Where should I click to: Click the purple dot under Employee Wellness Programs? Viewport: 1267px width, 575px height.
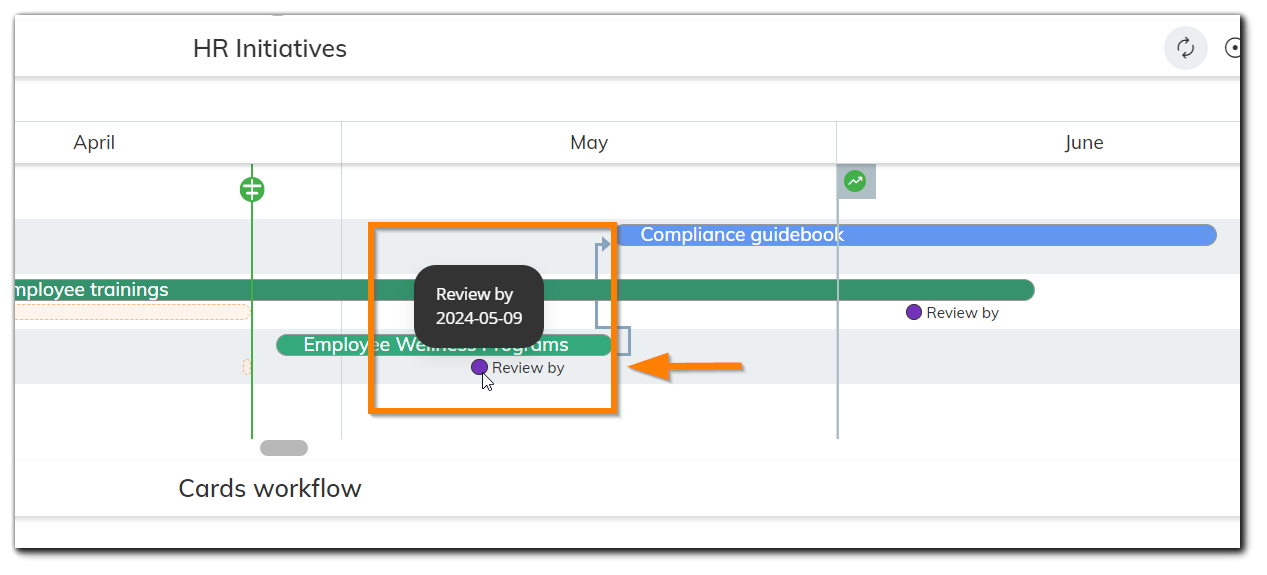click(x=479, y=367)
